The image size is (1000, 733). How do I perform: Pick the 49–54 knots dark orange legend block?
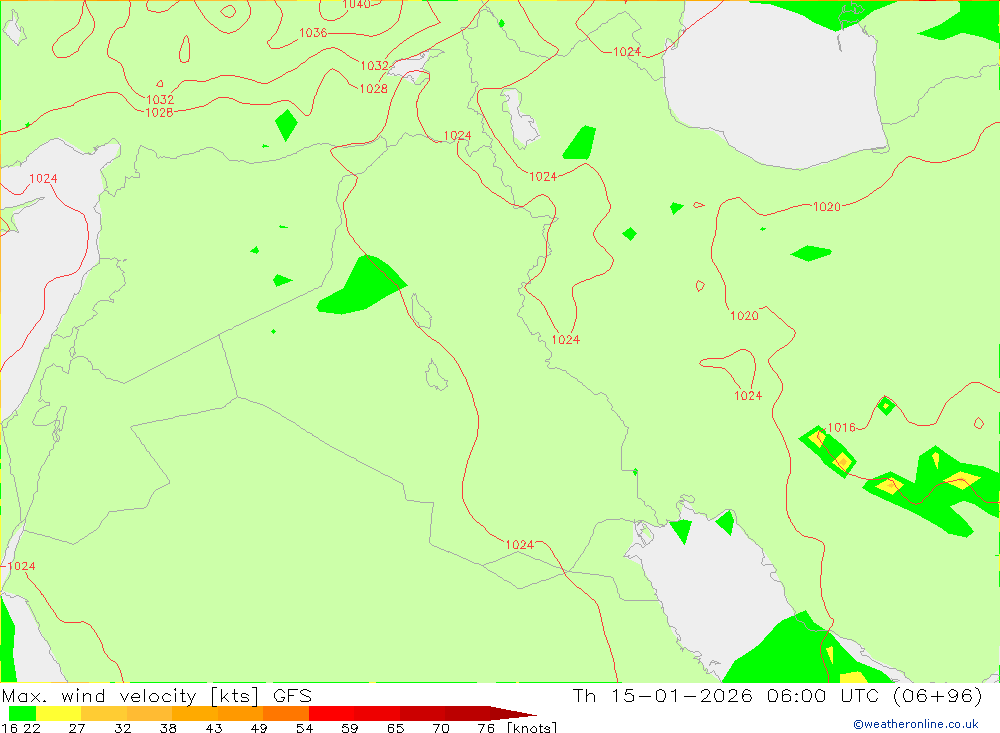(x=286, y=713)
